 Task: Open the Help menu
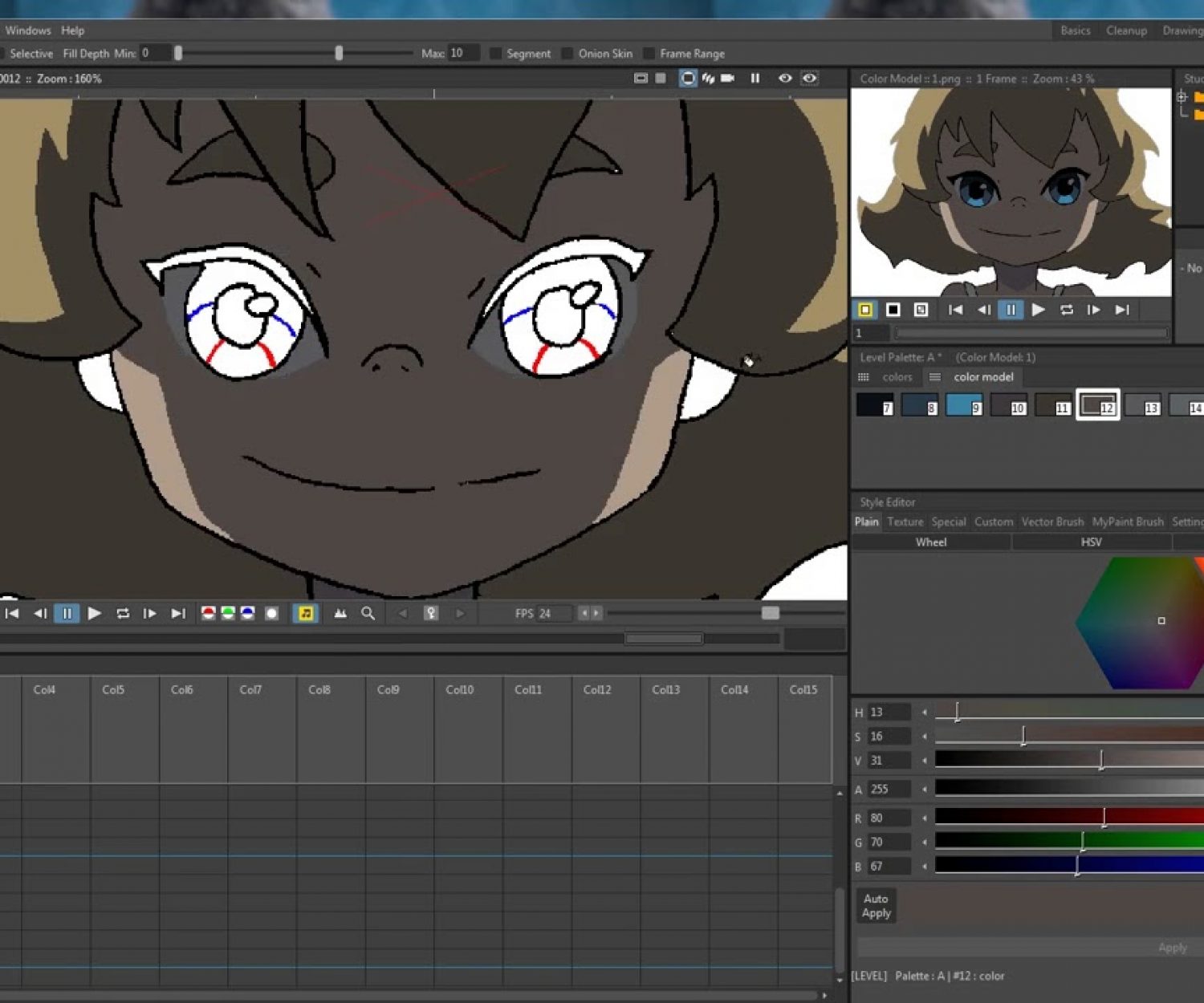coord(72,30)
